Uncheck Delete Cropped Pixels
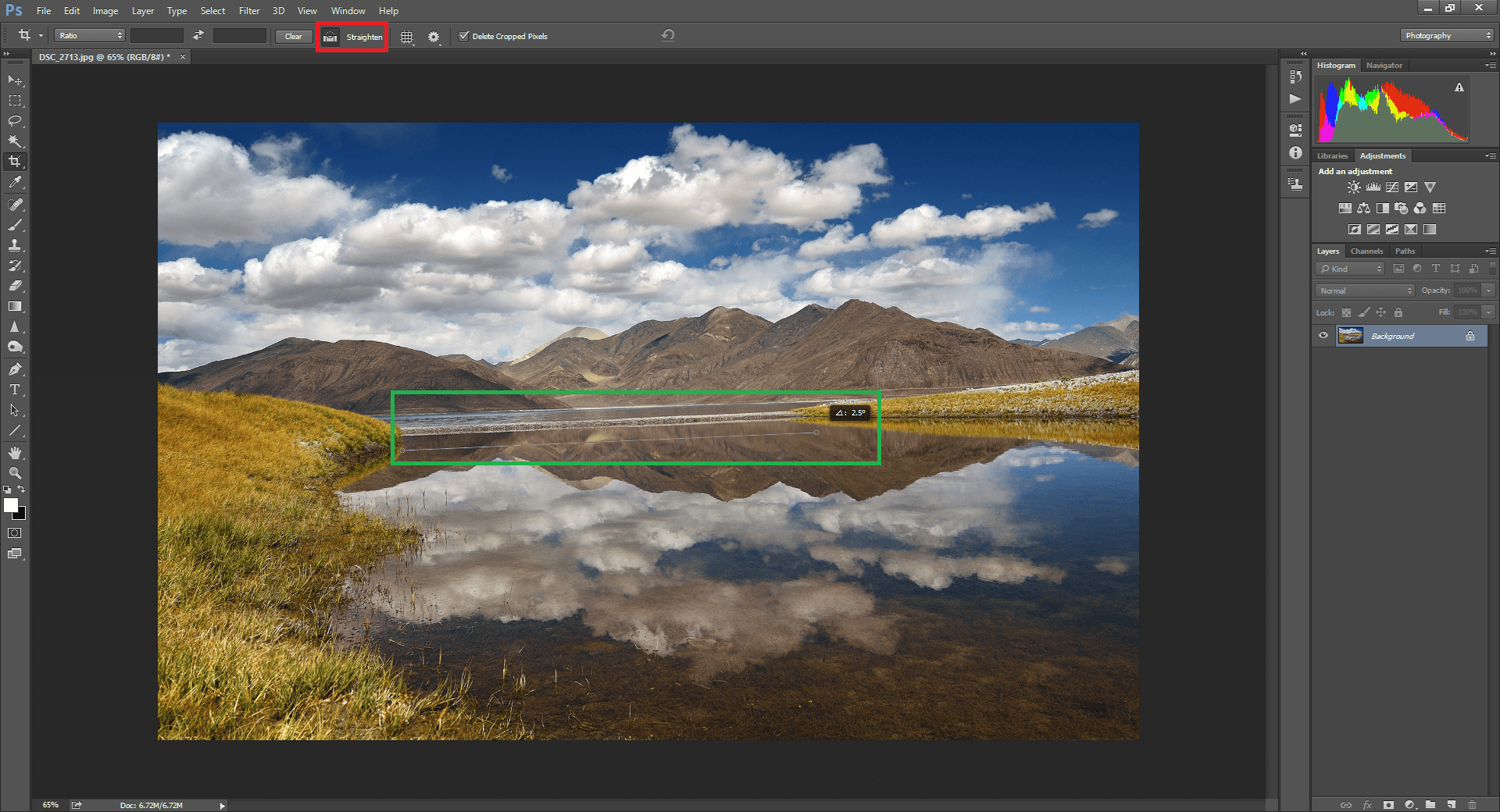The height and width of the screenshot is (812, 1500). pos(464,36)
